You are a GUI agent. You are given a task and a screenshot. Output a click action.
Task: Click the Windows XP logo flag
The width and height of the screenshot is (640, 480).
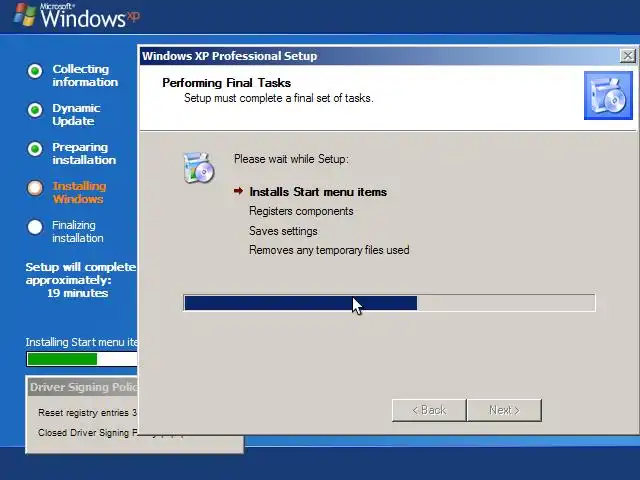tap(25, 15)
